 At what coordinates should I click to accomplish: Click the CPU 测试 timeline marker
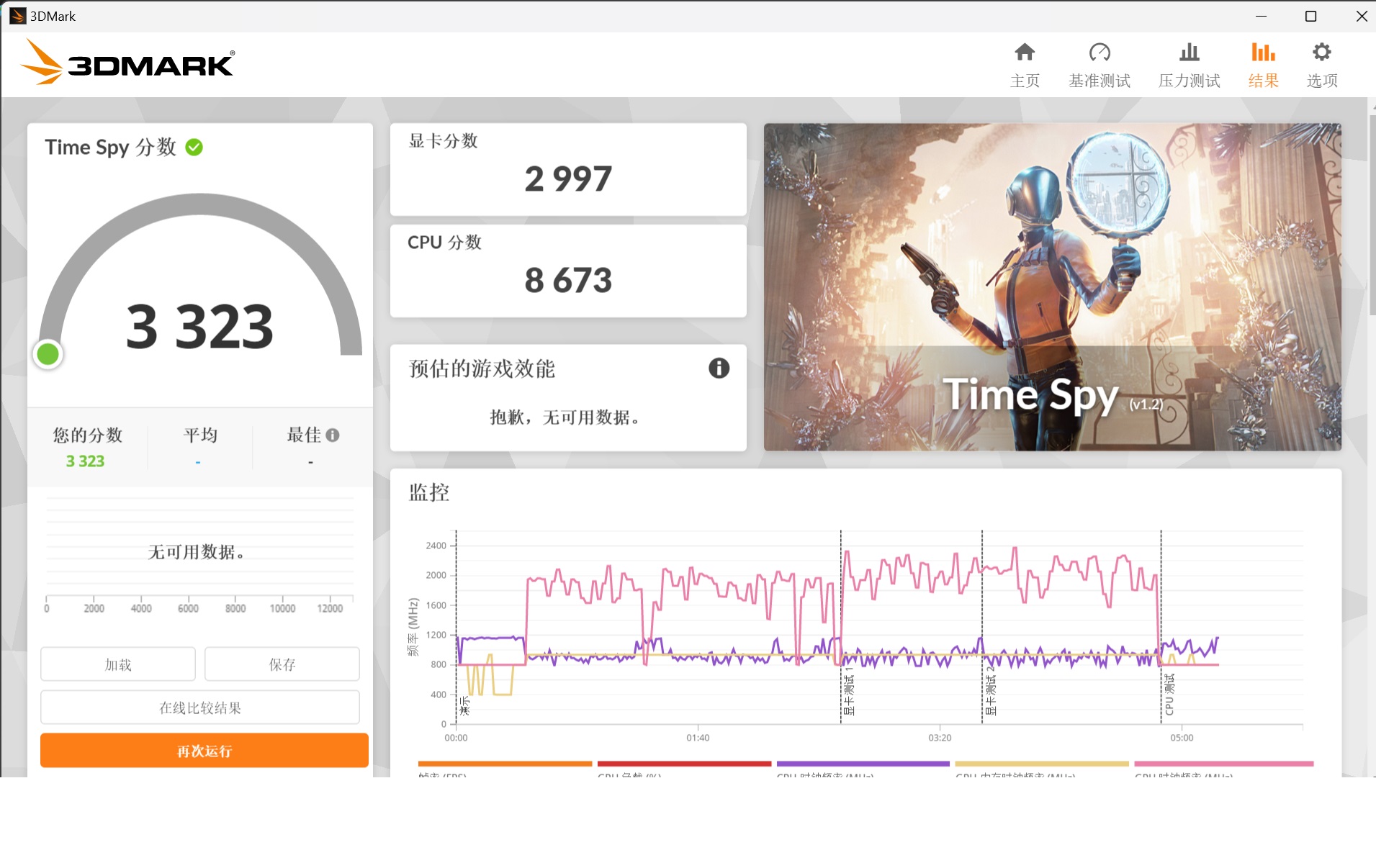[x=1169, y=695]
